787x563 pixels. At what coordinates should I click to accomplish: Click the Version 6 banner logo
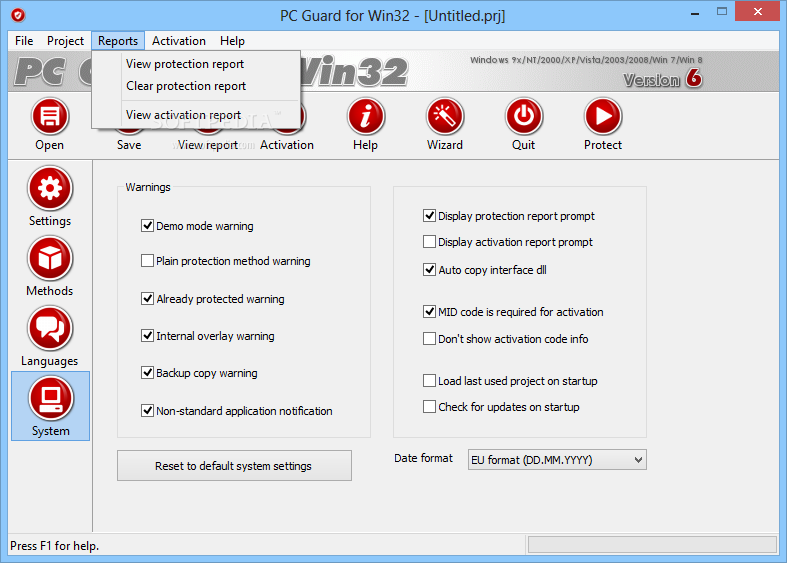(663, 79)
